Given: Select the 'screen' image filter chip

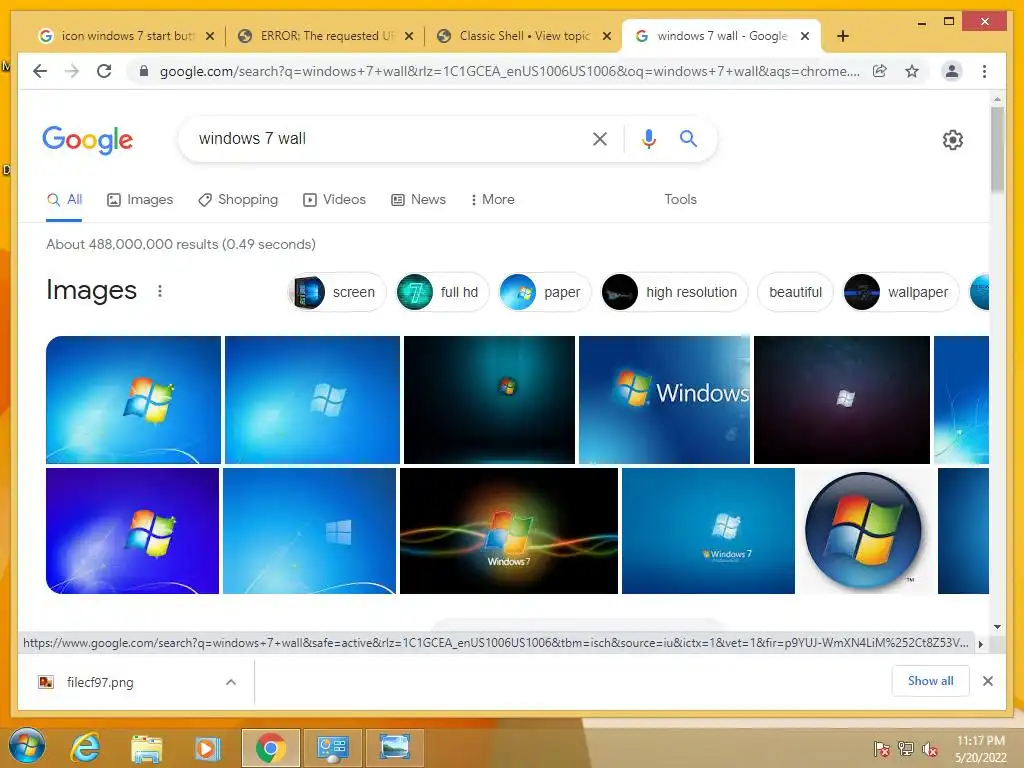Looking at the screenshot, I should 337,292.
